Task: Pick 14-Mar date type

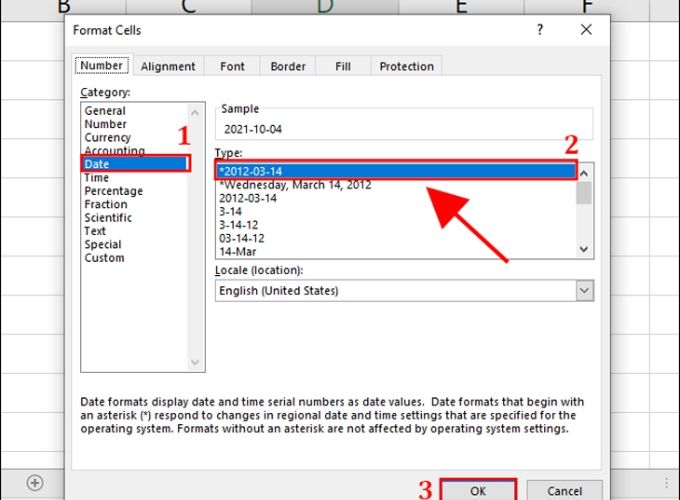Action: click(x=238, y=252)
